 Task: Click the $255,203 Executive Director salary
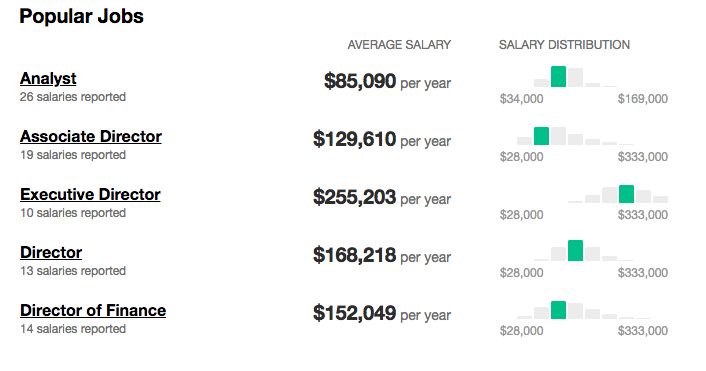pos(354,197)
